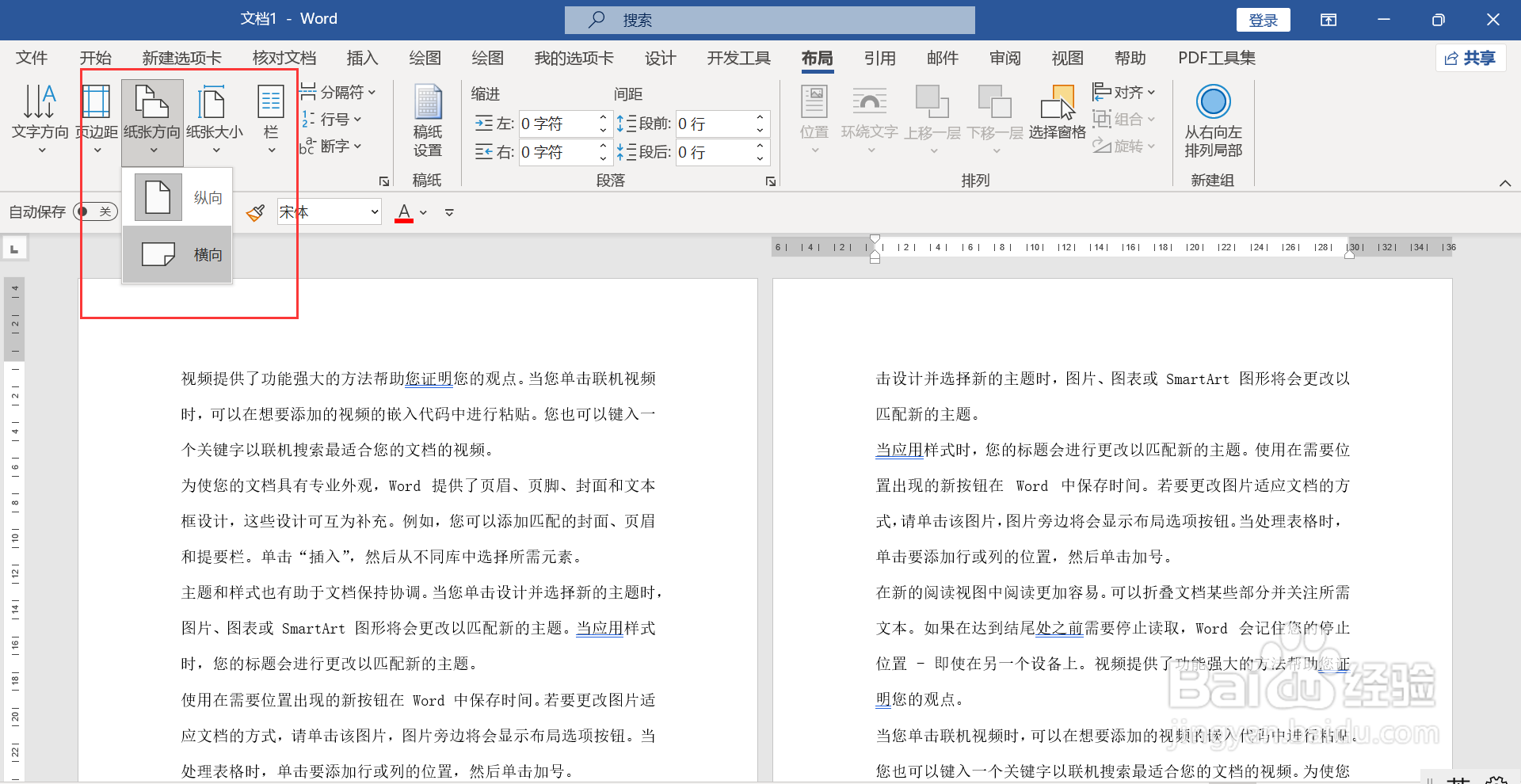Click the 登录 sign-in button

point(1263,20)
